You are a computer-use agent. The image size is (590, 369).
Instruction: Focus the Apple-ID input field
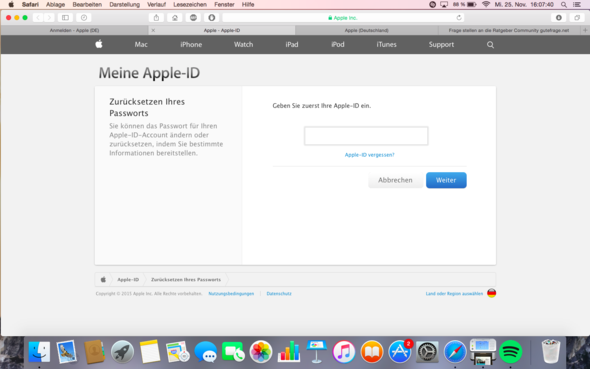coord(366,136)
